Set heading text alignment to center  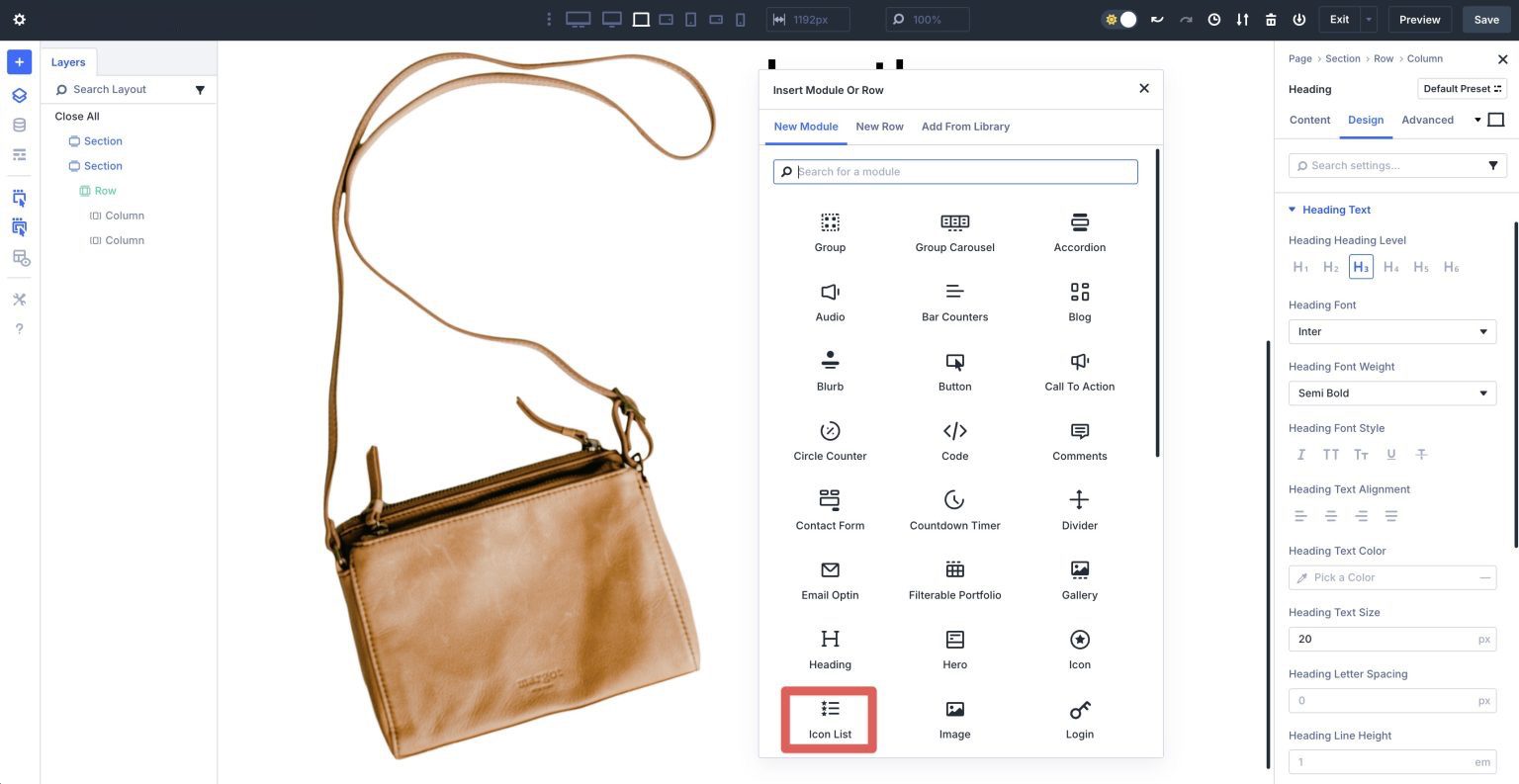[x=1331, y=515]
